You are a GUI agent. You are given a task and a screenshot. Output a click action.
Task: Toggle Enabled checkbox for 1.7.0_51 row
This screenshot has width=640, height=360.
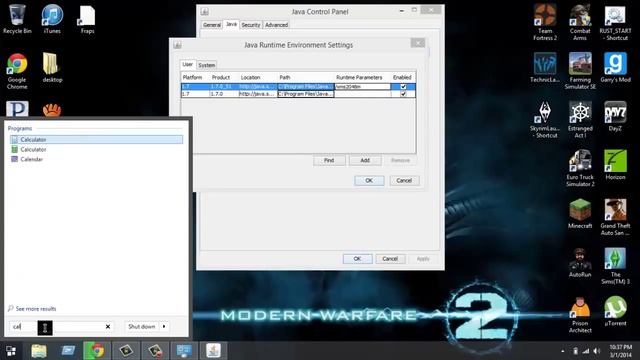403,87
